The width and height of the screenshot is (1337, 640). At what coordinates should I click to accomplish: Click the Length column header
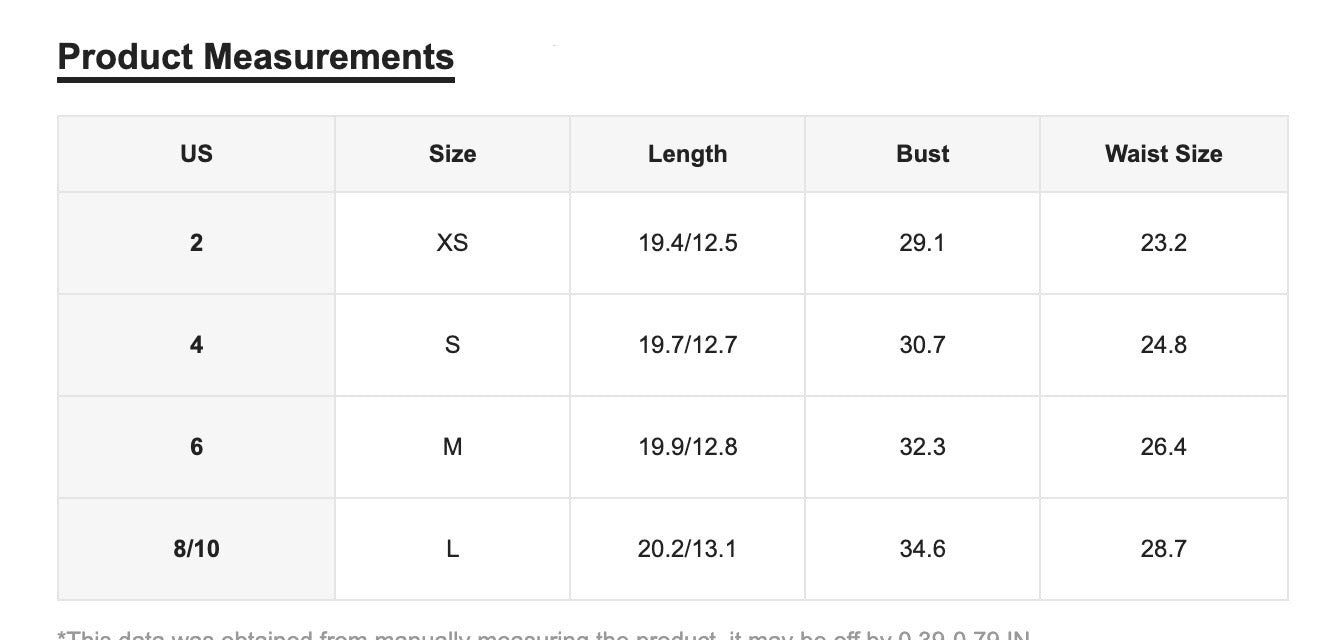pyautogui.click(x=687, y=154)
